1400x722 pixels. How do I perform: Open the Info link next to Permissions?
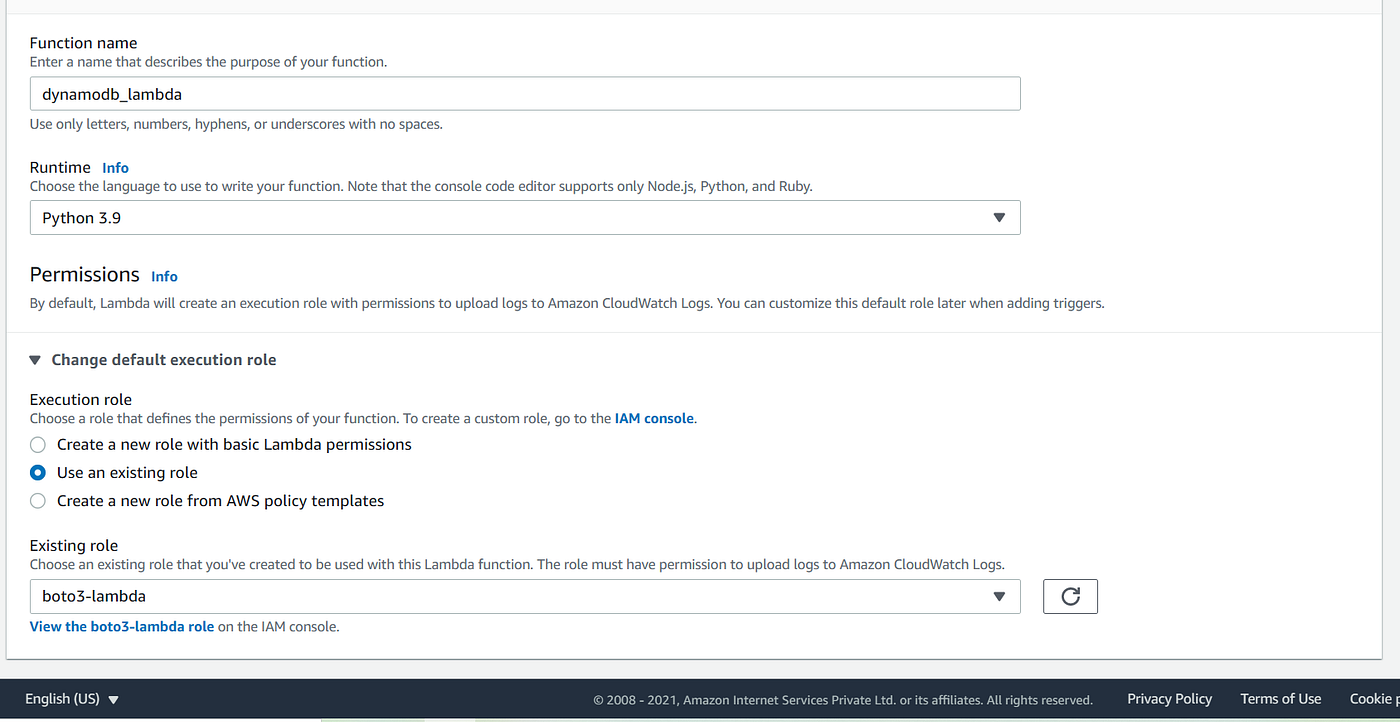[164, 276]
